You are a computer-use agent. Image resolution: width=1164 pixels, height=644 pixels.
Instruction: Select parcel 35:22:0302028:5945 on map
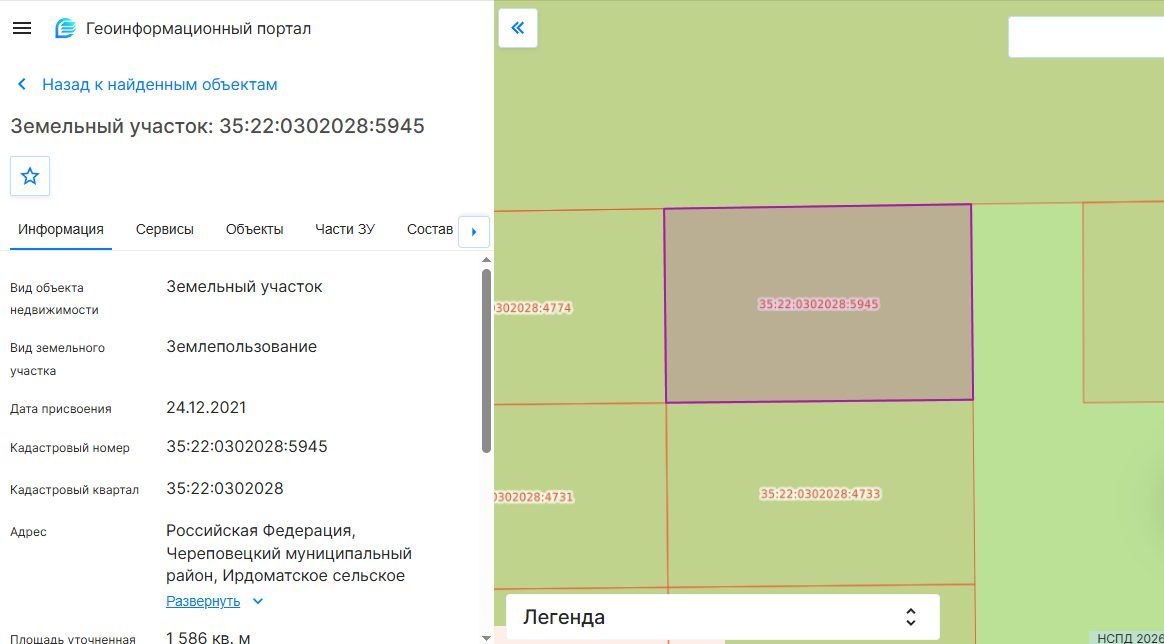point(819,304)
